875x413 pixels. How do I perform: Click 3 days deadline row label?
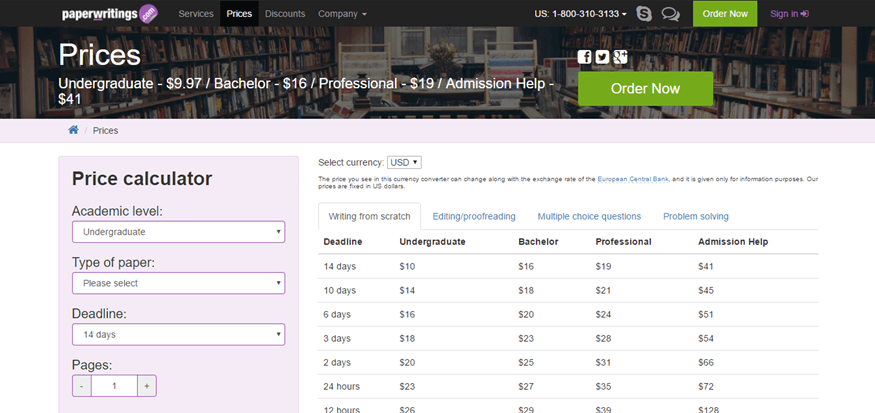337,338
